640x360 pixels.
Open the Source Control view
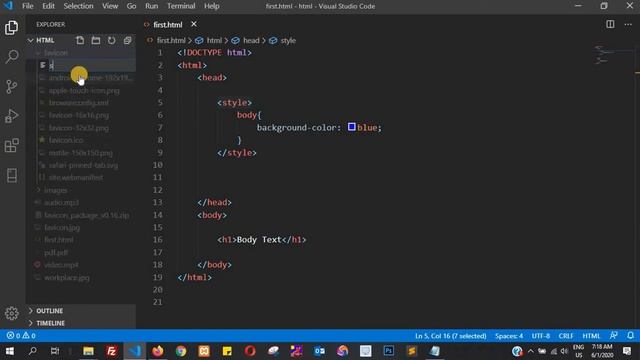click(x=11, y=86)
